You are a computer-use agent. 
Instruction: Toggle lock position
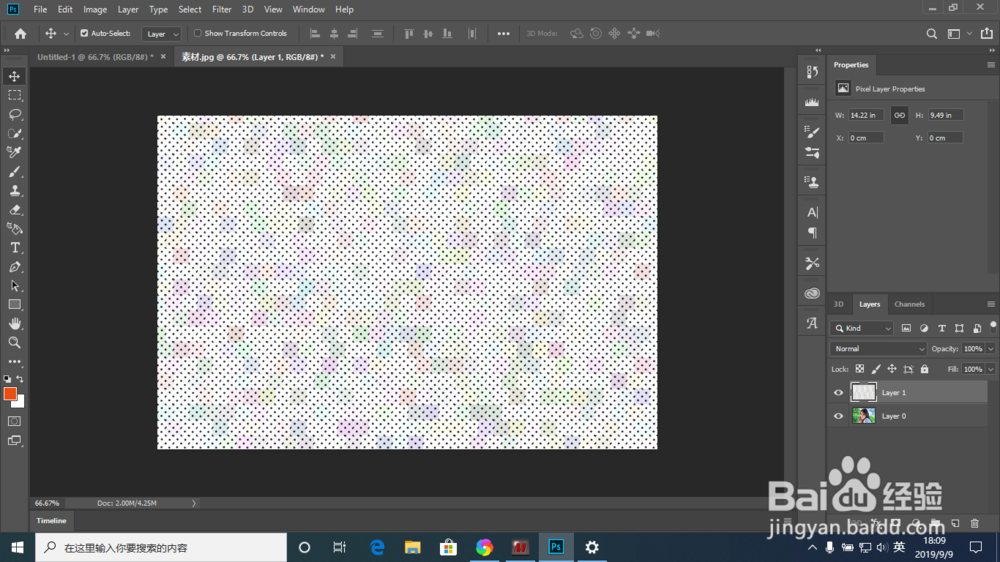[892, 369]
